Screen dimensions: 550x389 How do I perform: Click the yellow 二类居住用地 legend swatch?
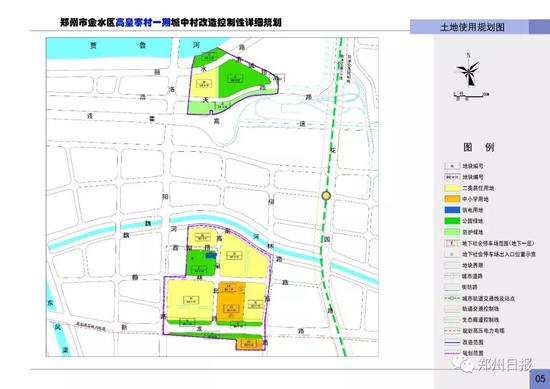tap(452, 188)
